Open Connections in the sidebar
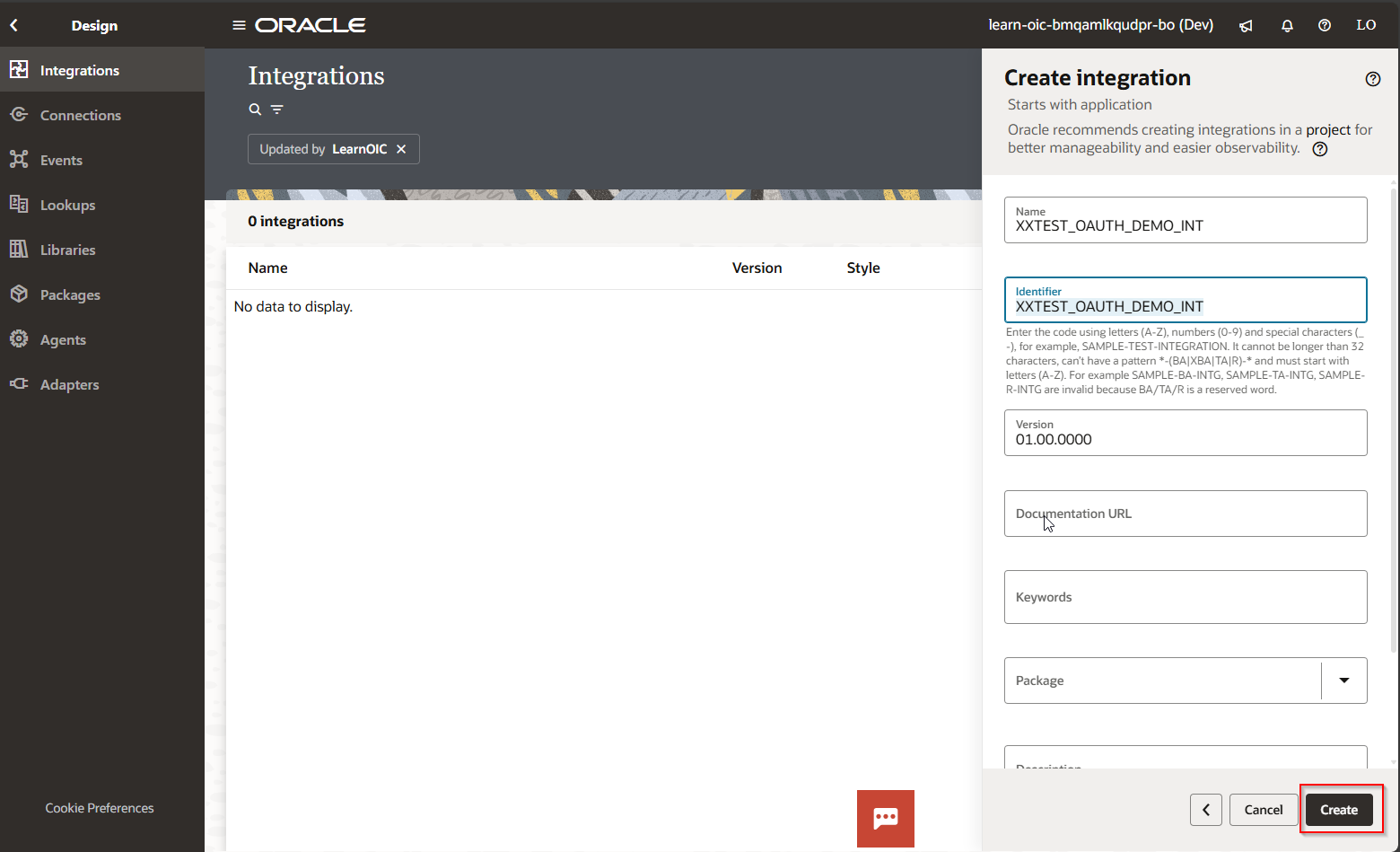This screenshot has width=1400, height=852. click(x=80, y=115)
